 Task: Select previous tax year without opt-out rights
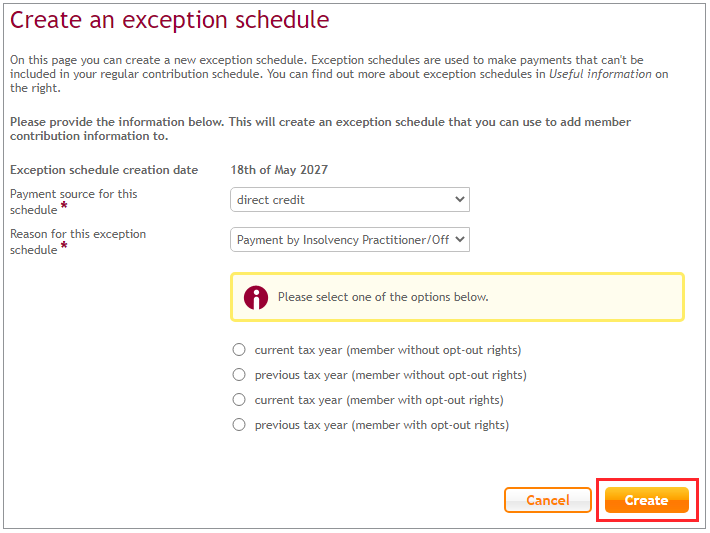[239, 375]
